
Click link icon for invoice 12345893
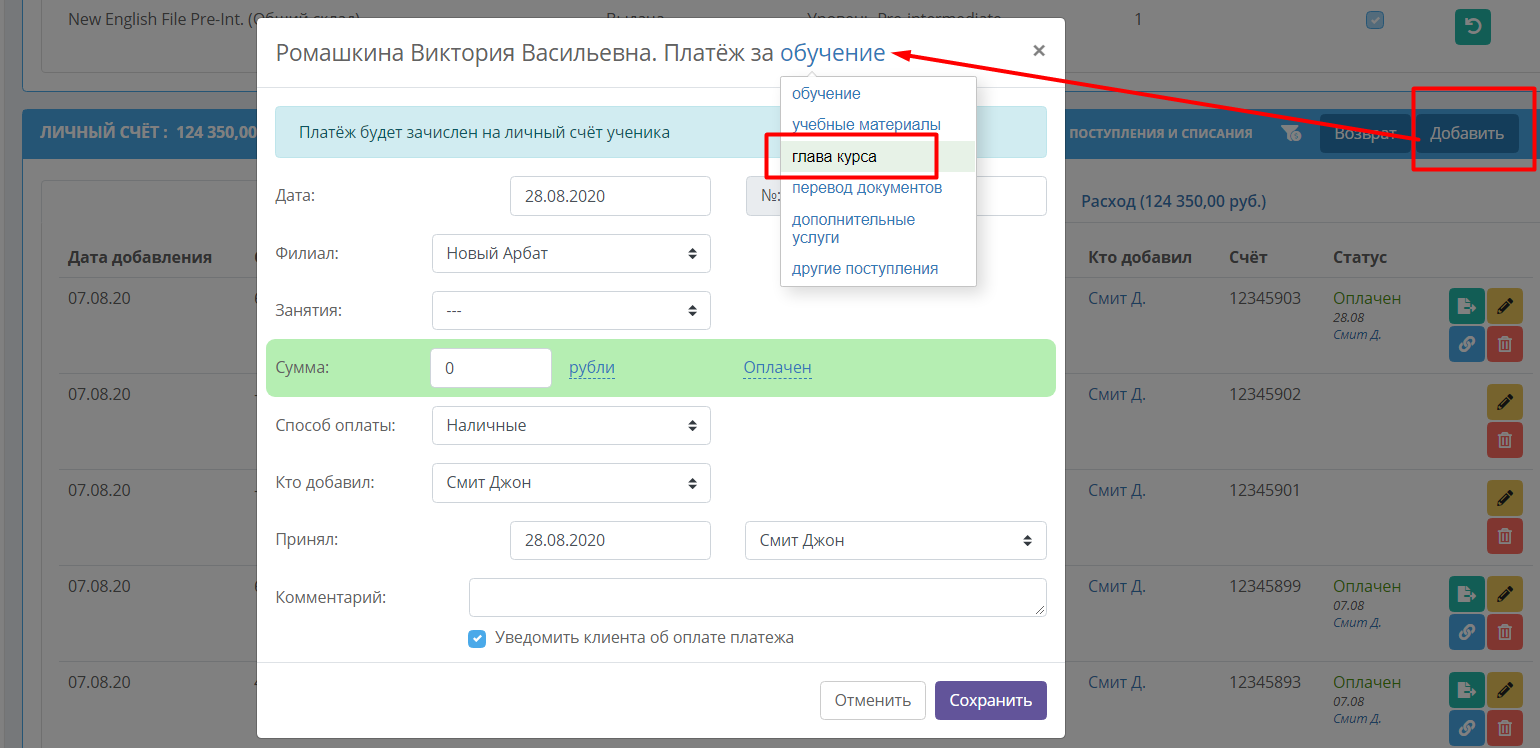1467,728
